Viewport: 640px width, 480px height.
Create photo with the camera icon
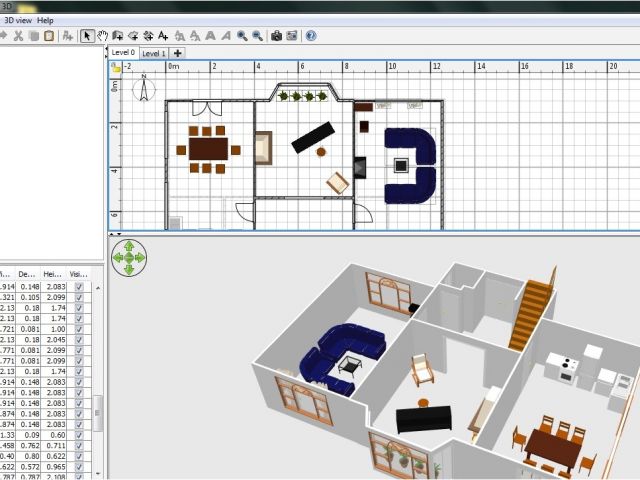pos(276,36)
